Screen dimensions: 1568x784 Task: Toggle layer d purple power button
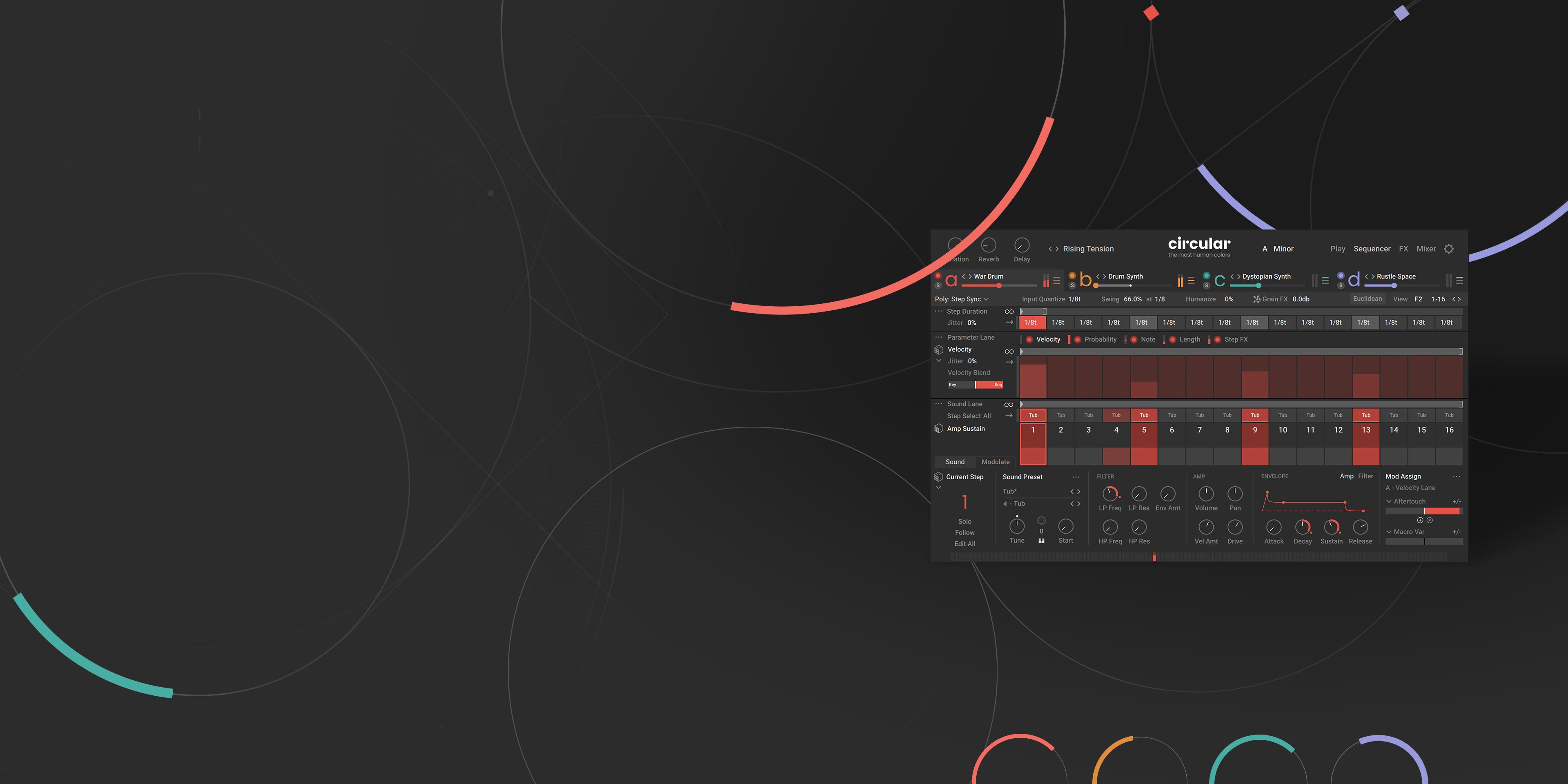click(1341, 276)
